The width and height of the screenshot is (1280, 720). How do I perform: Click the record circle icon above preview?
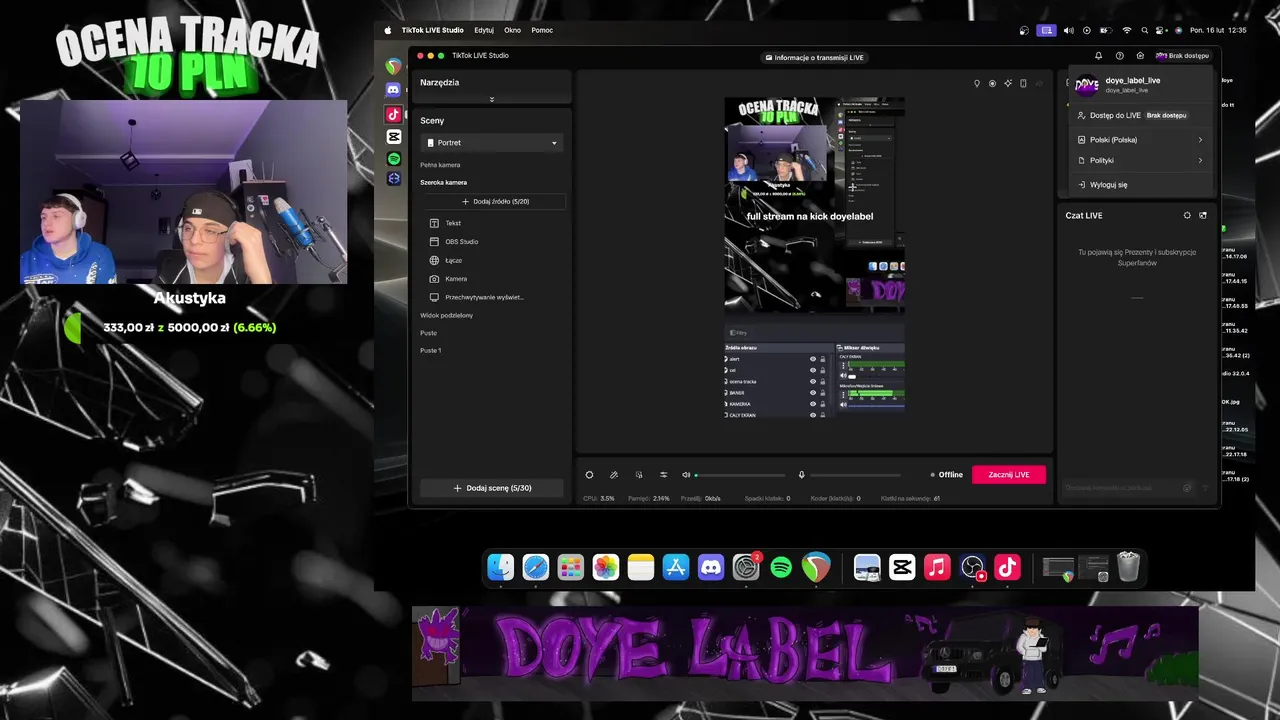point(992,83)
